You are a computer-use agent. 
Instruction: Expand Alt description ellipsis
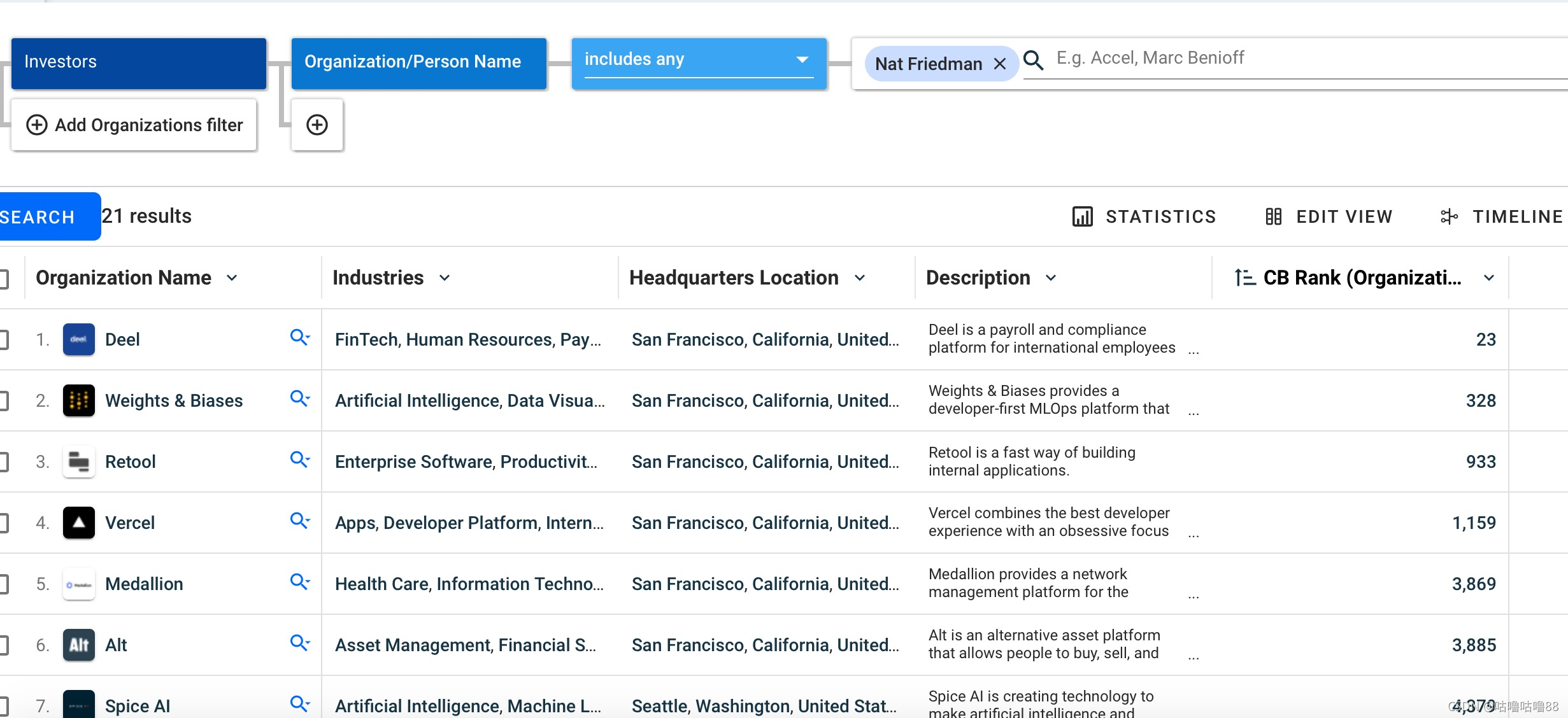click(1194, 657)
